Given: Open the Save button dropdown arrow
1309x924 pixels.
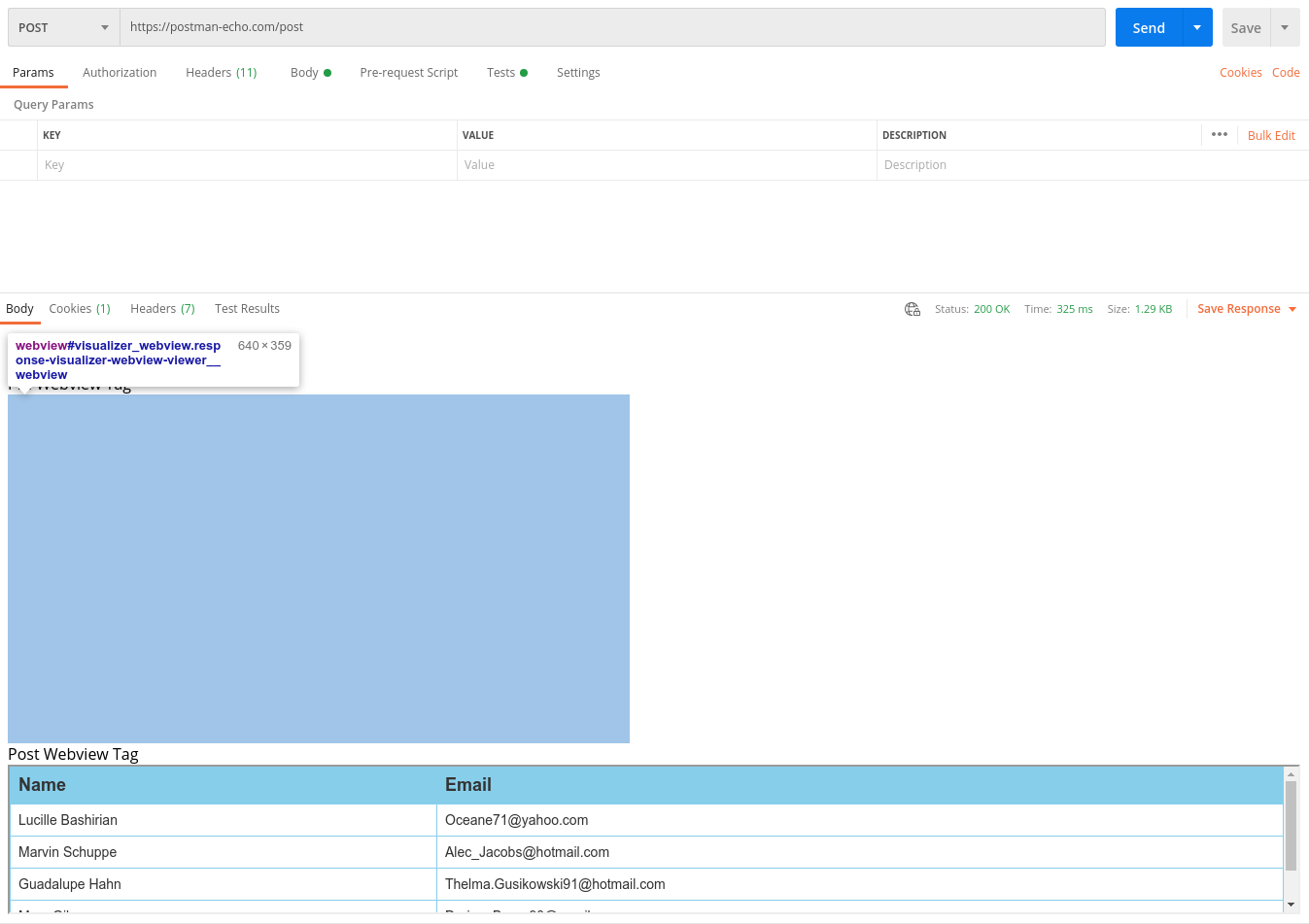Looking at the screenshot, I should pyautogui.click(x=1286, y=27).
